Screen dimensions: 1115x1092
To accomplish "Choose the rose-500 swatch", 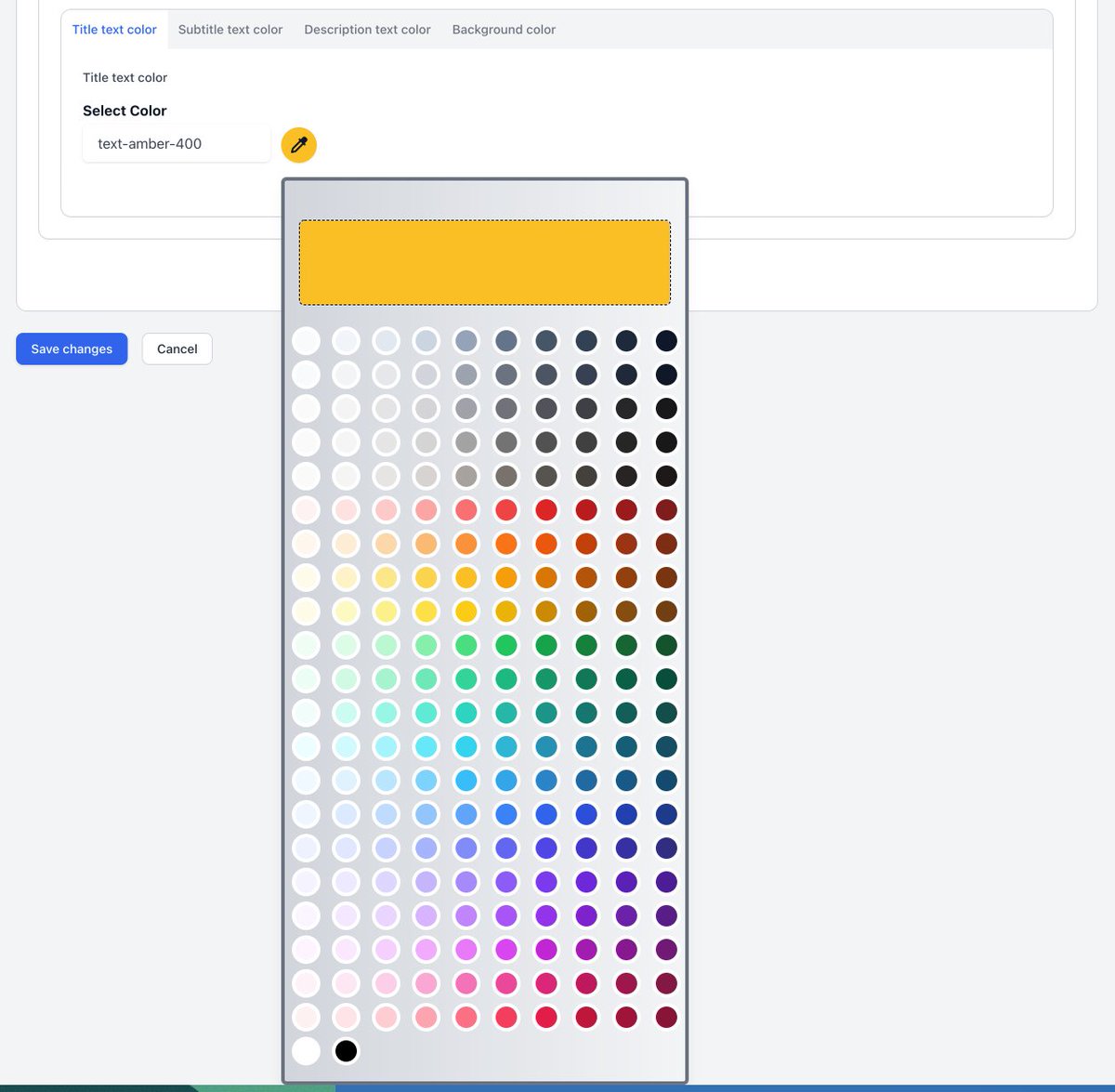I will coord(506,1018).
